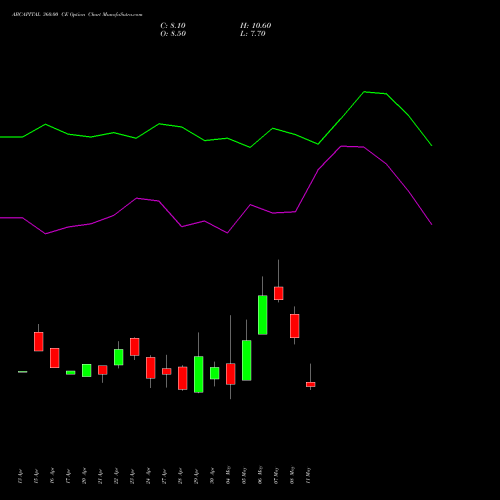Click the 07 May date label
The height and width of the screenshot is (500, 500).
pos(276,475)
